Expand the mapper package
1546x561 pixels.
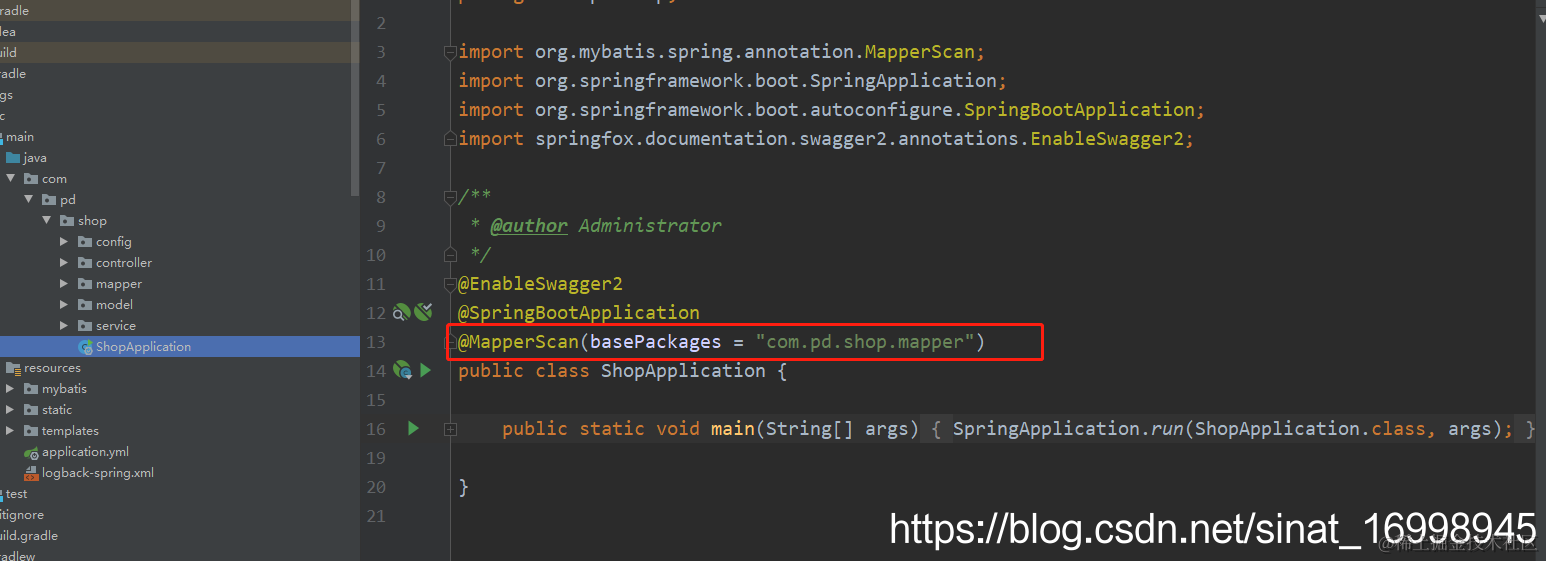point(65,284)
